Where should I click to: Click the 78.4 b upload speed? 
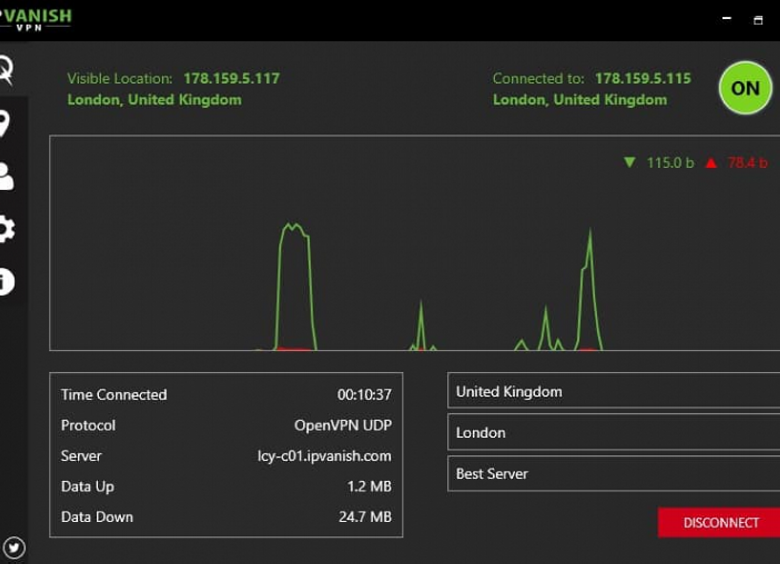(x=748, y=163)
